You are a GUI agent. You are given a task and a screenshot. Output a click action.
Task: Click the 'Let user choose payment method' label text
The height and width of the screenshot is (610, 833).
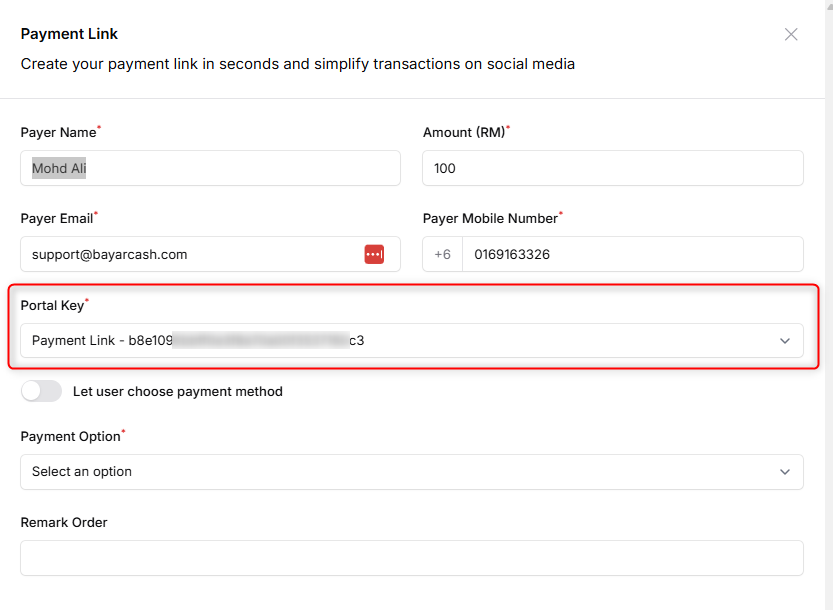[x=177, y=392]
